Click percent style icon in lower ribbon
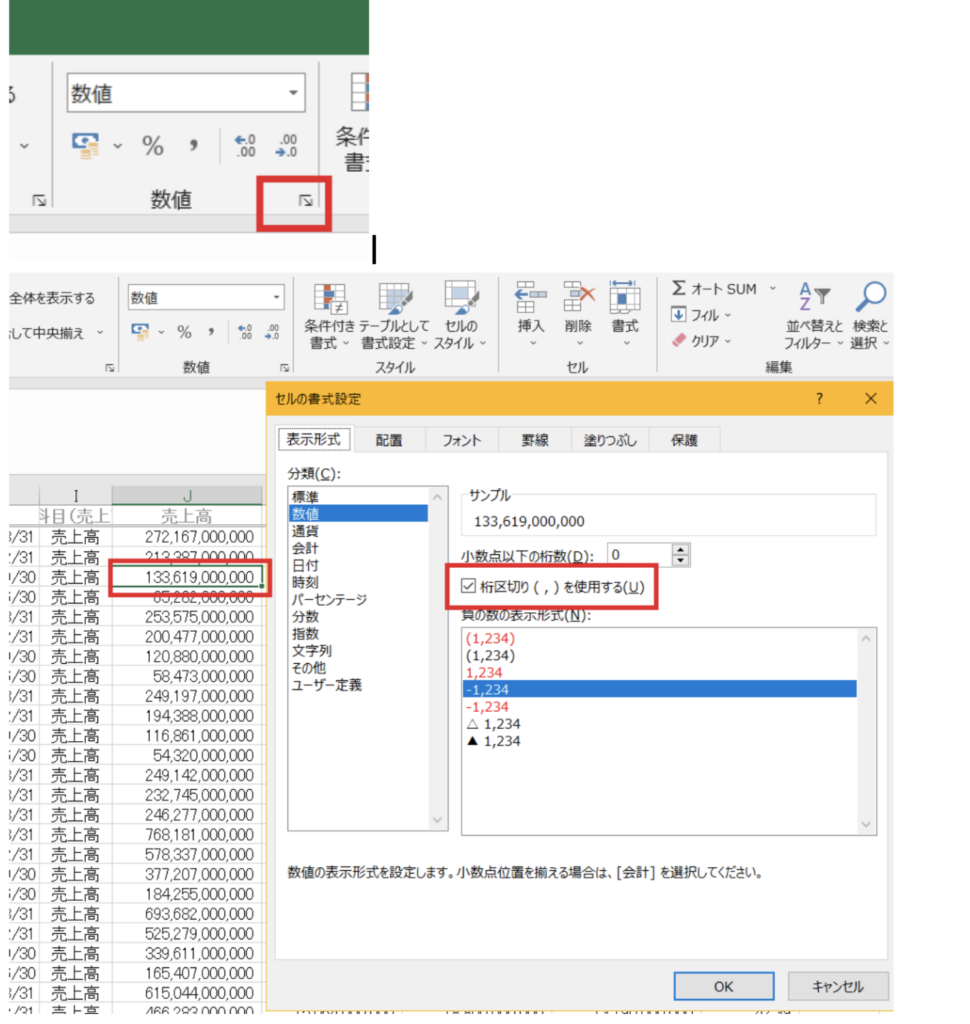Image resolution: width=970 pixels, height=1024 pixels. (185, 332)
